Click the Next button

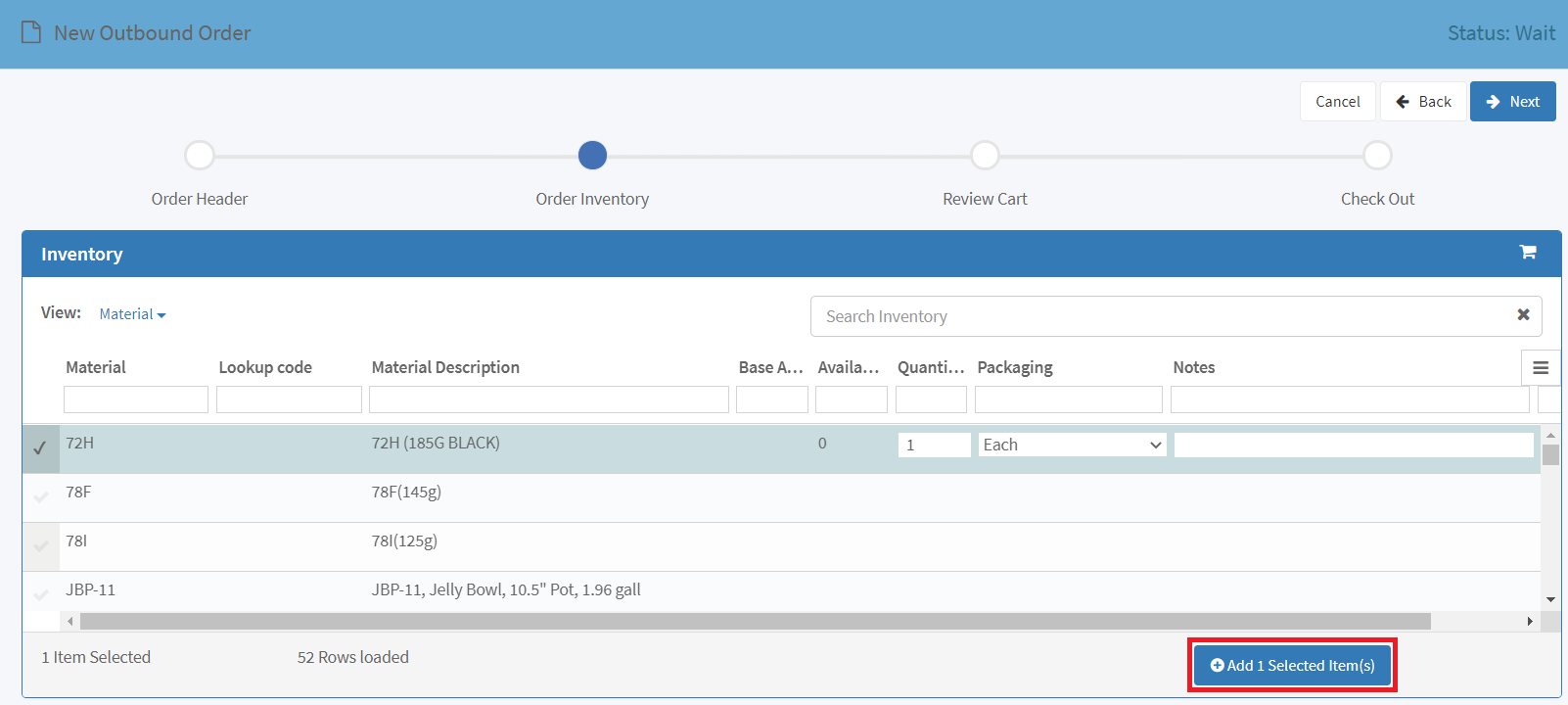pyautogui.click(x=1512, y=102)
